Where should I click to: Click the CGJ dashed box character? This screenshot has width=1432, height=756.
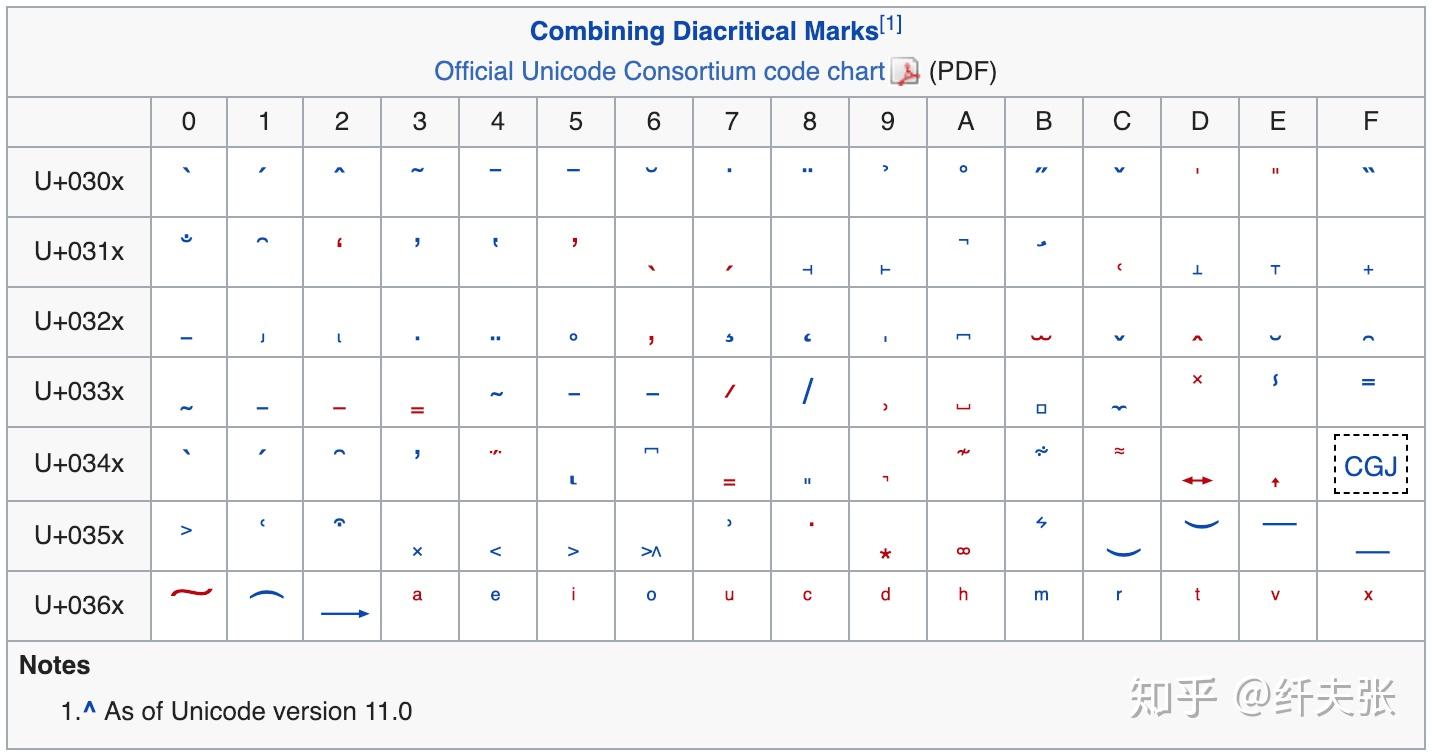[x=1370, y=465]
